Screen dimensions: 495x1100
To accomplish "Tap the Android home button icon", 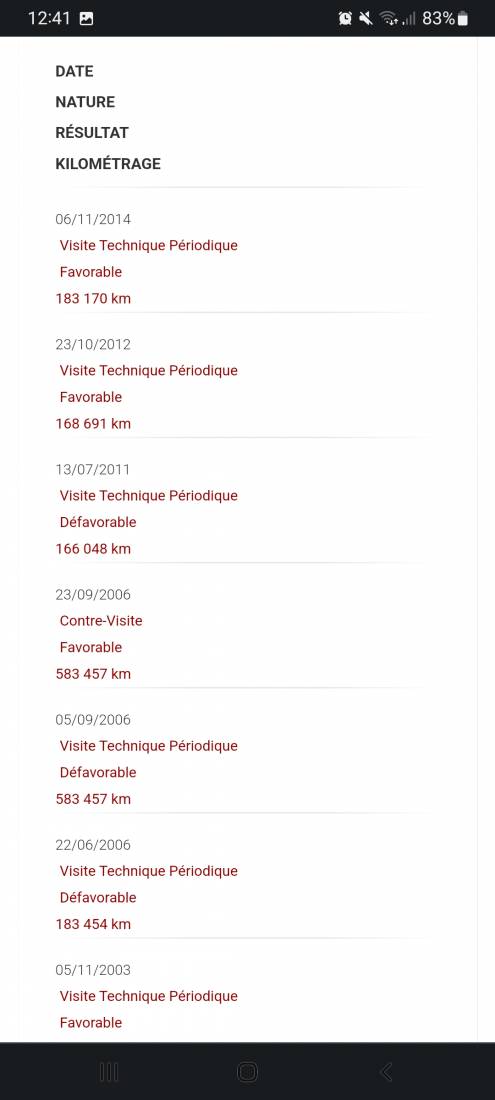I will pos(248,1071).
